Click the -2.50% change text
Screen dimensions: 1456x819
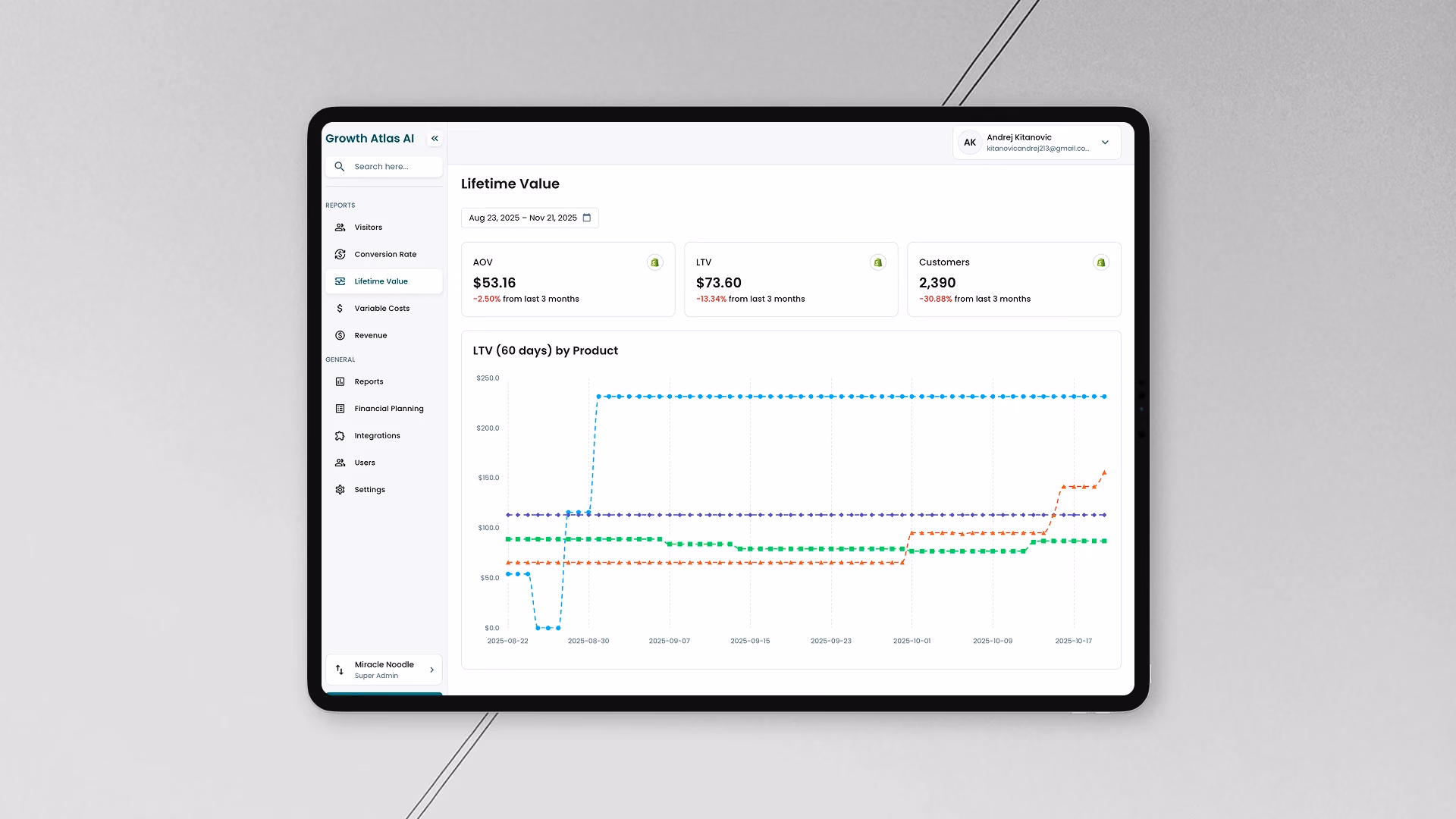point(487,300)
